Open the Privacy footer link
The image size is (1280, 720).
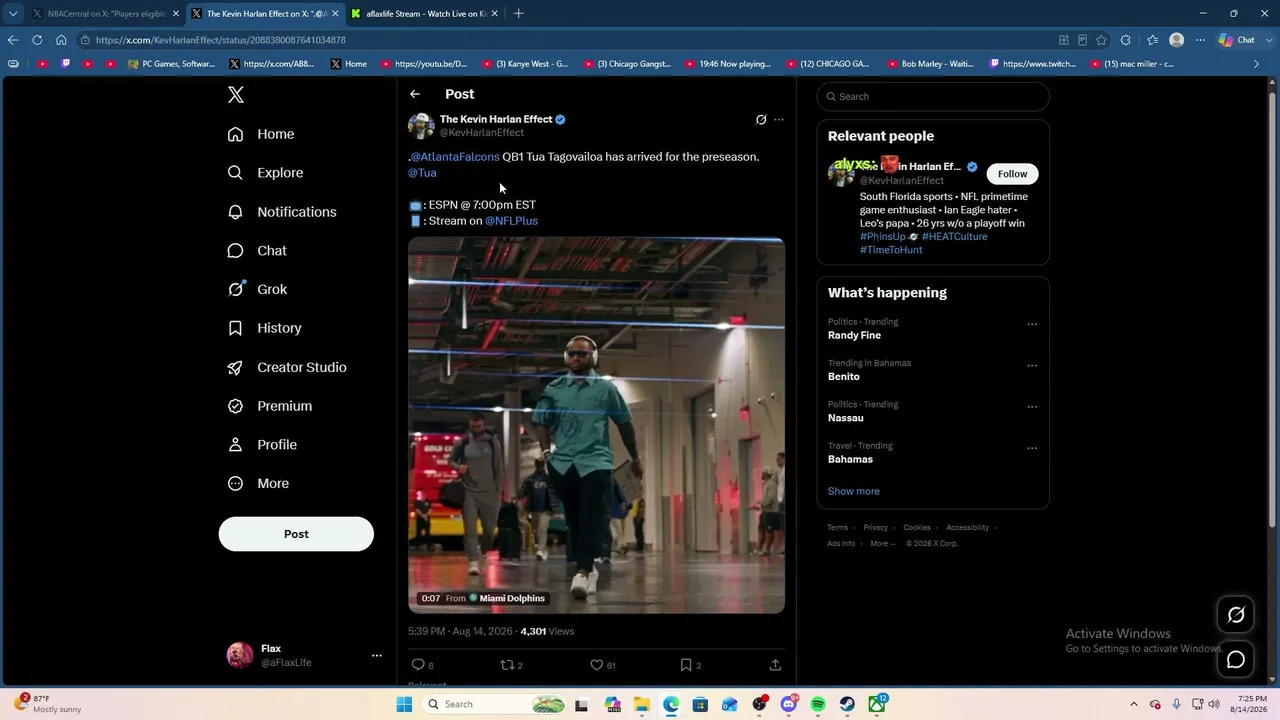[876, 528]
